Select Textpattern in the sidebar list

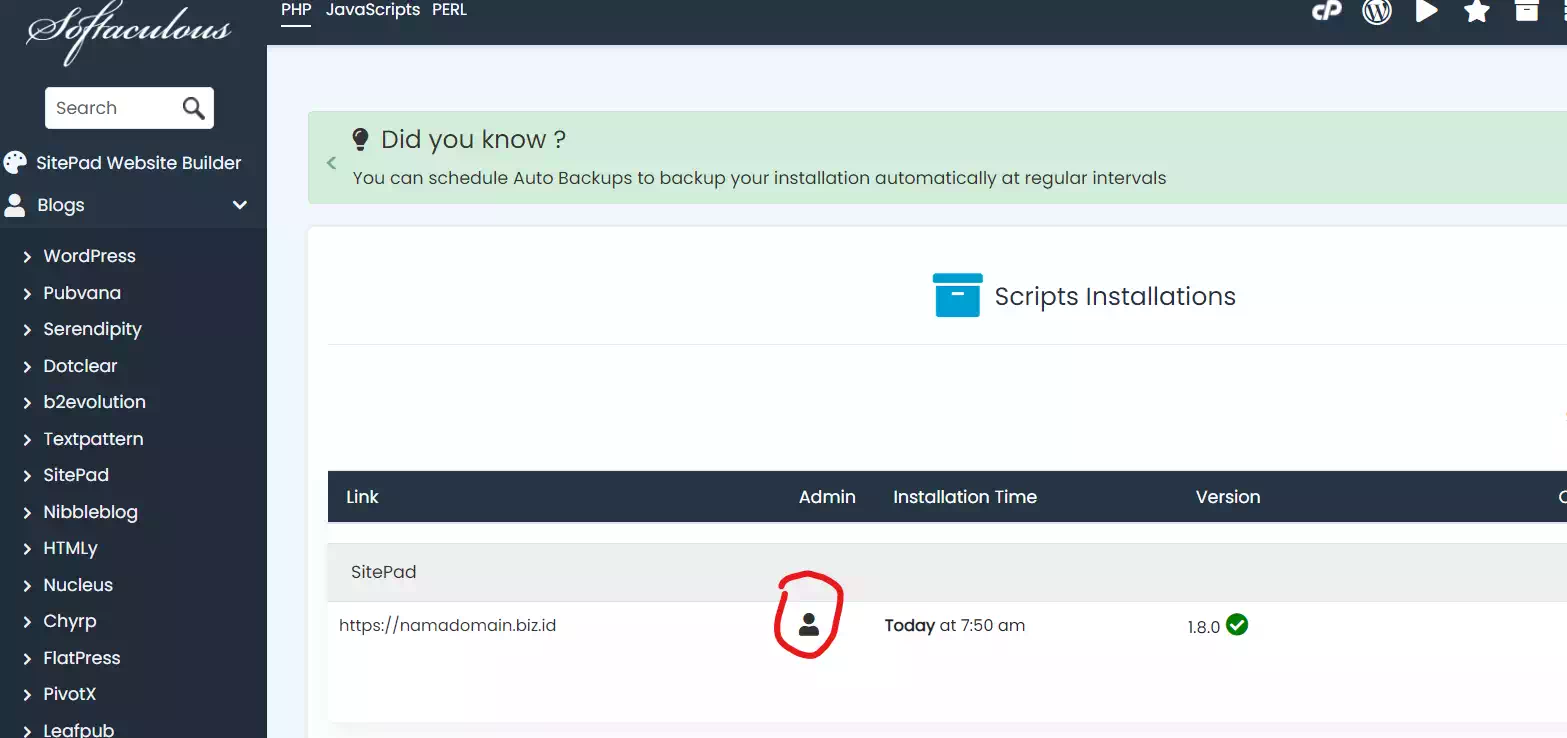93,439
